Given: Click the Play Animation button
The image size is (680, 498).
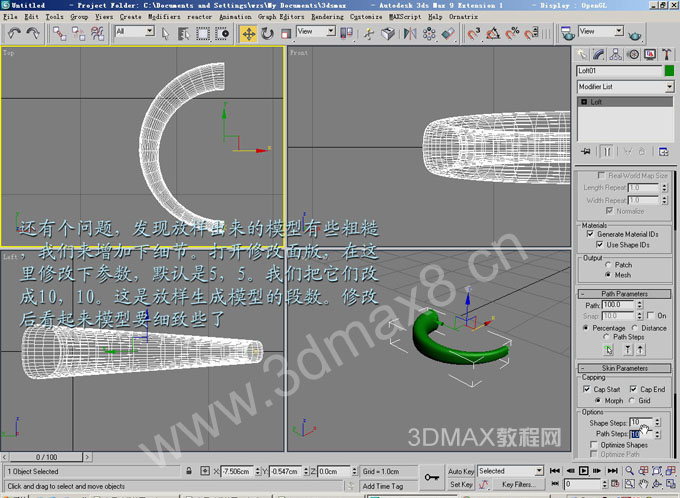Looking at the screenshot, I should [584, 471].
